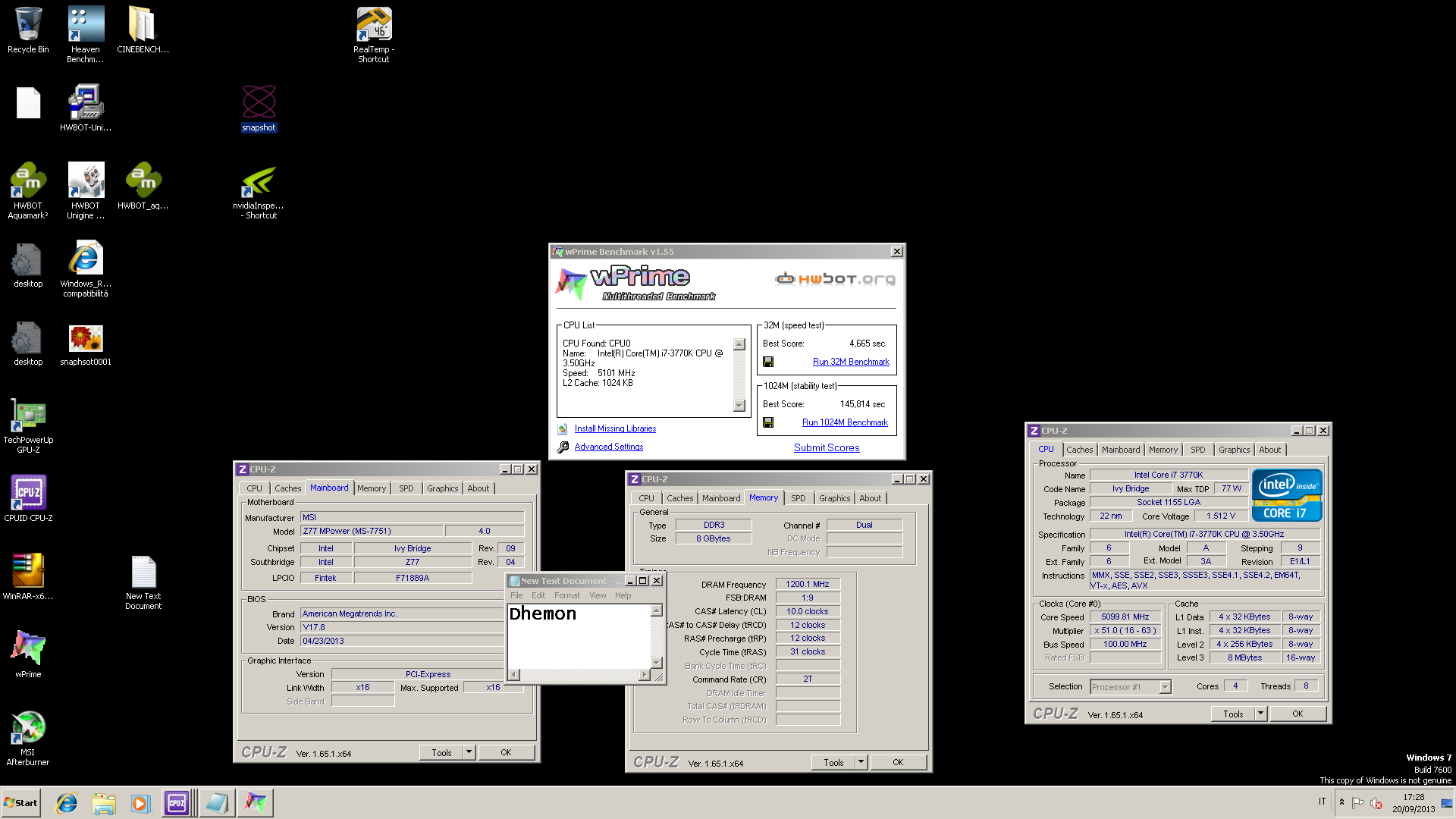Open Tools dropdown arrow in CPU-Z Memory window

(x=861, y=762)
